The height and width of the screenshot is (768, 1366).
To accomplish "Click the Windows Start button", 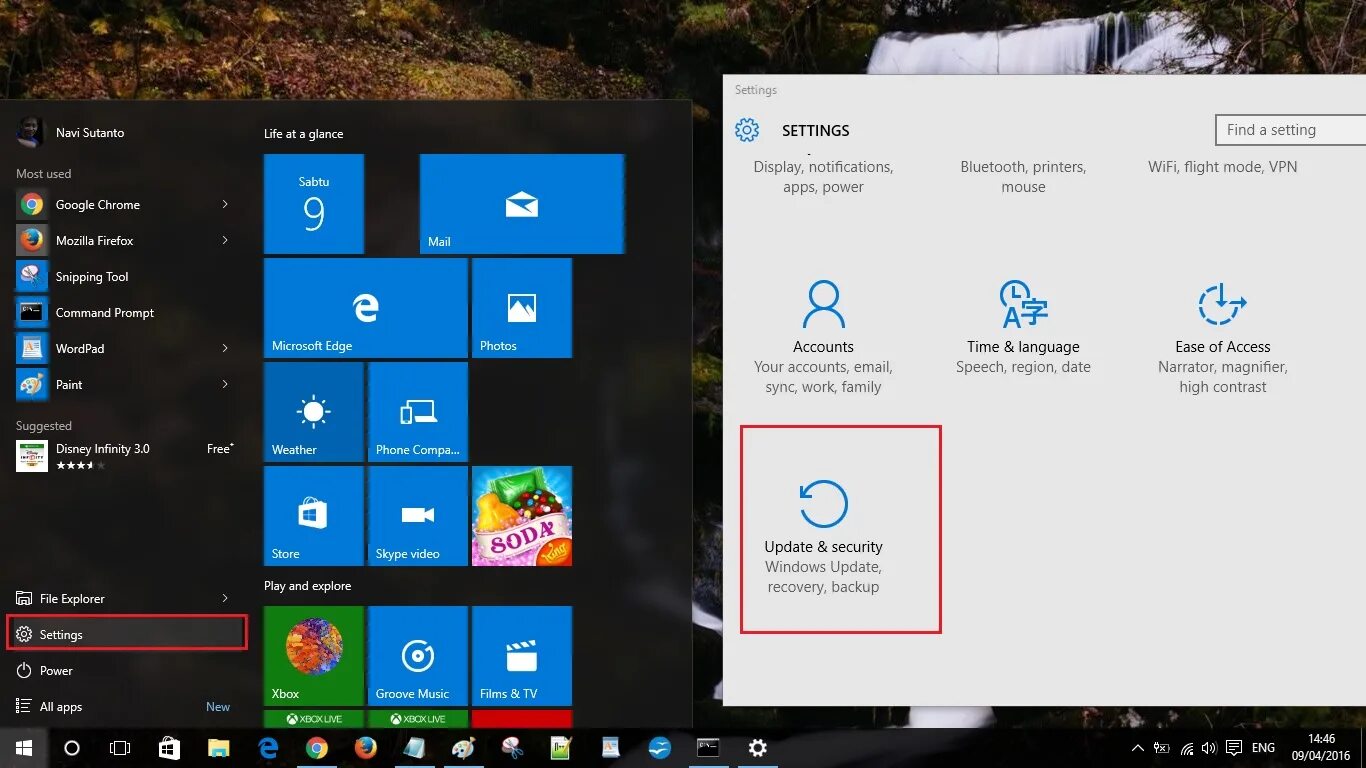I will coord(24,748).
